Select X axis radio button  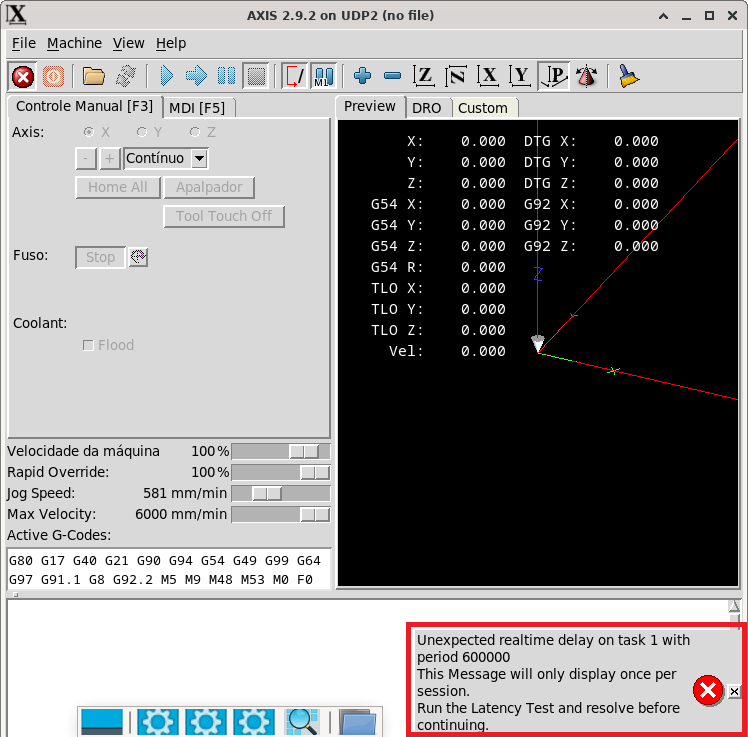[x=88, y=132]
